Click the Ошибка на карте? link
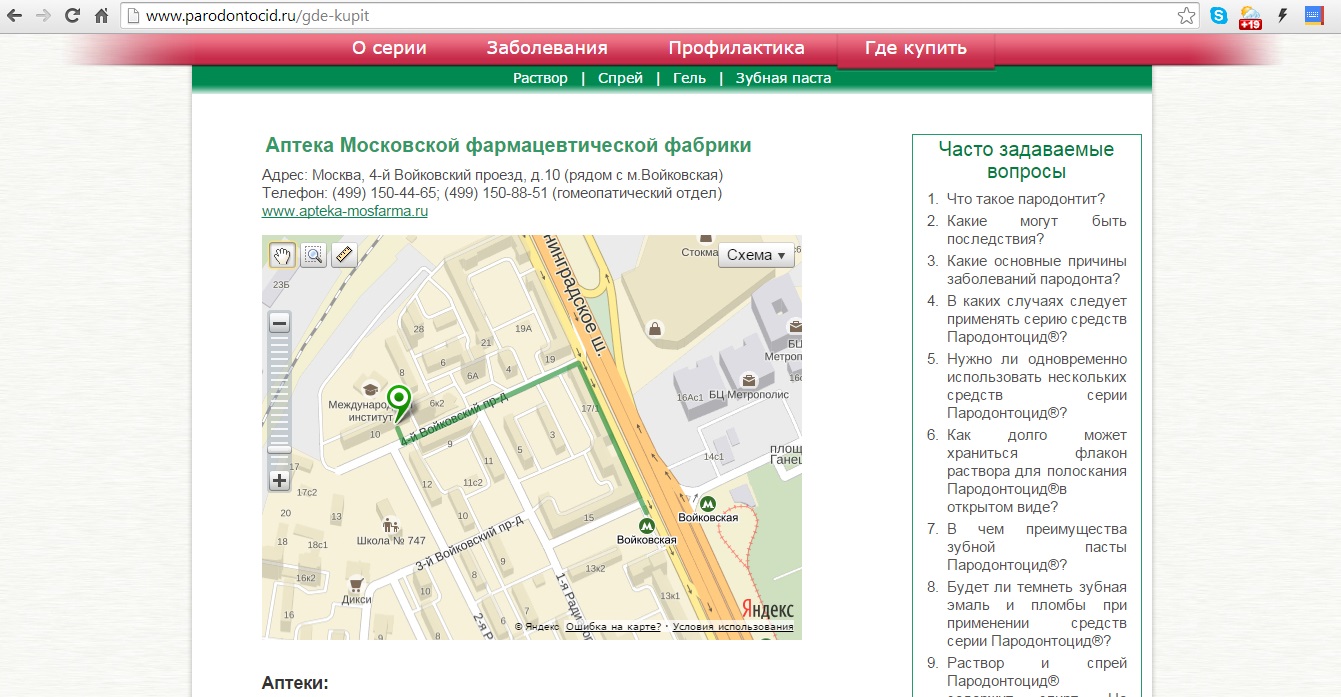 pyautogui.click(x=613, y=627)
